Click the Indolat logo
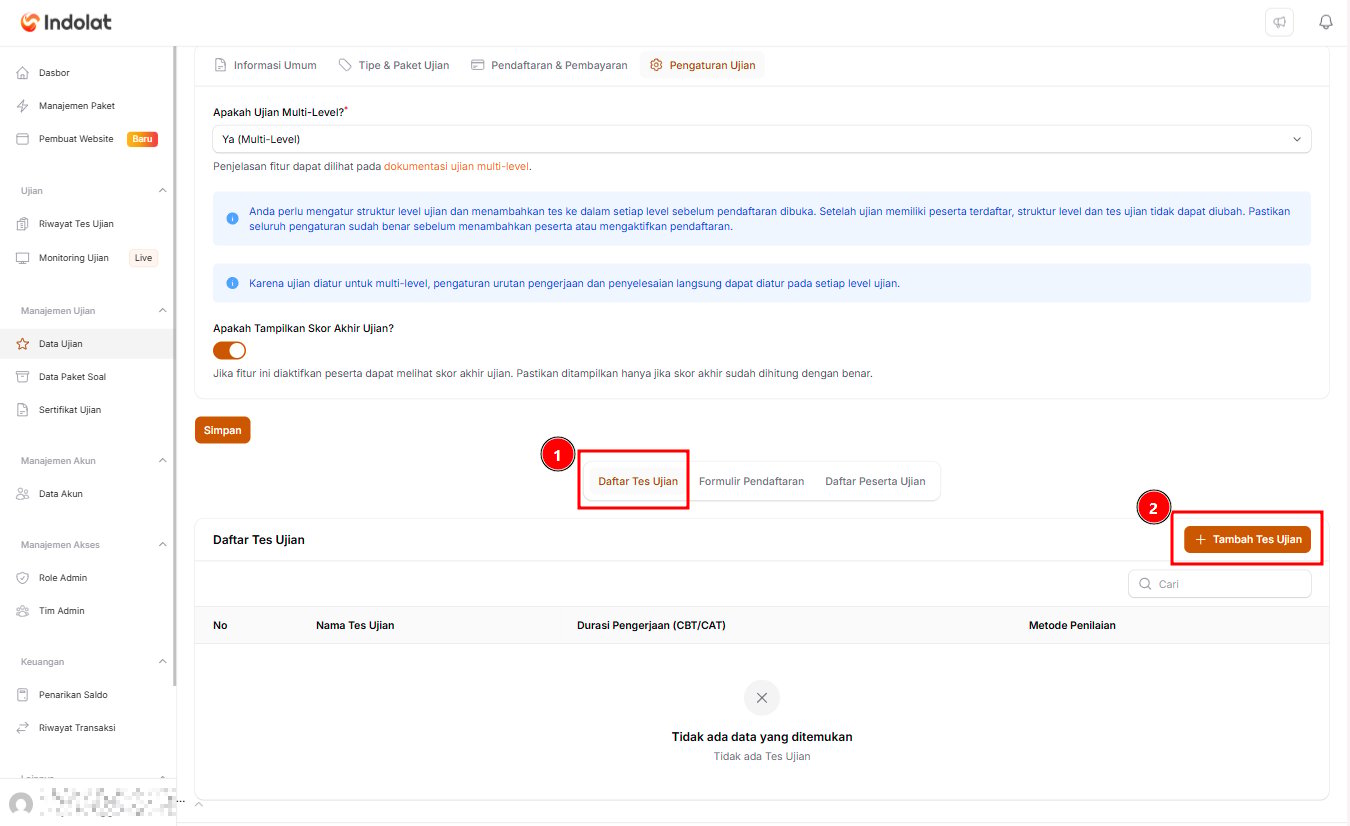This screenshot has width=1350, height=826. [66, 22]
